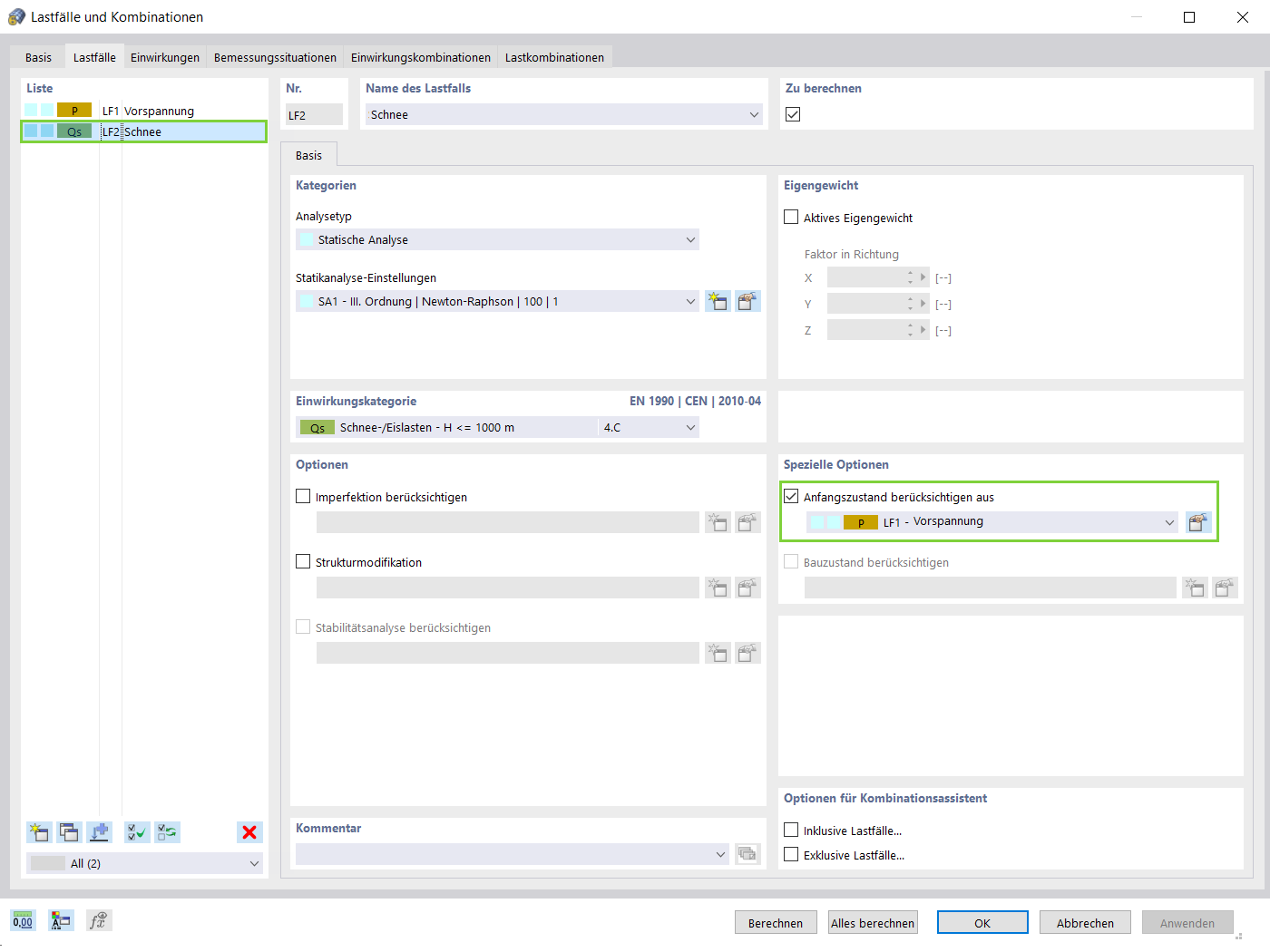Expand the Einwirkungskategorie Schnee-/Eislasten dropdown
Viewport: 1270px width, 952px height.
[690, 428]
